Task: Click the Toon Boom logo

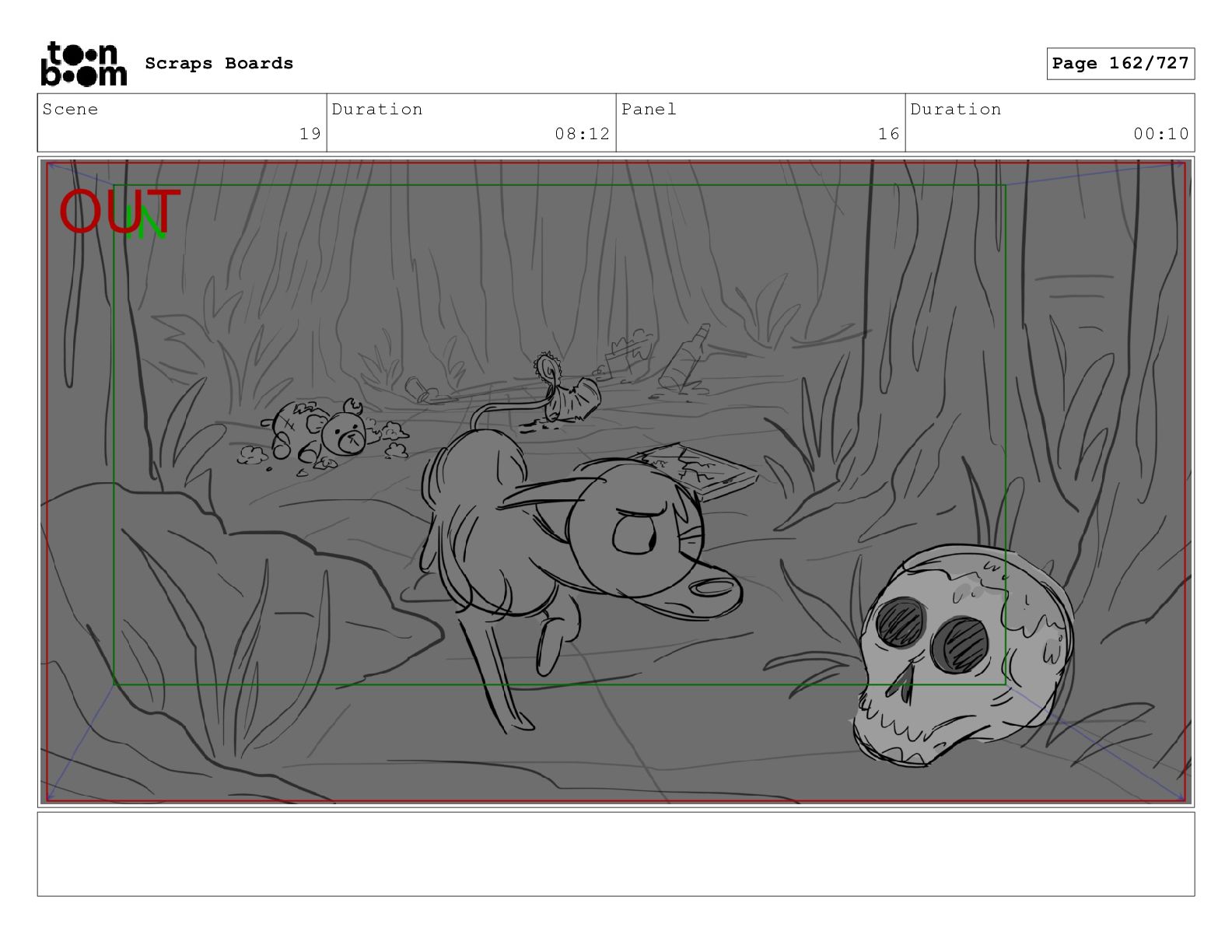Action: click(x=83, y=64)
